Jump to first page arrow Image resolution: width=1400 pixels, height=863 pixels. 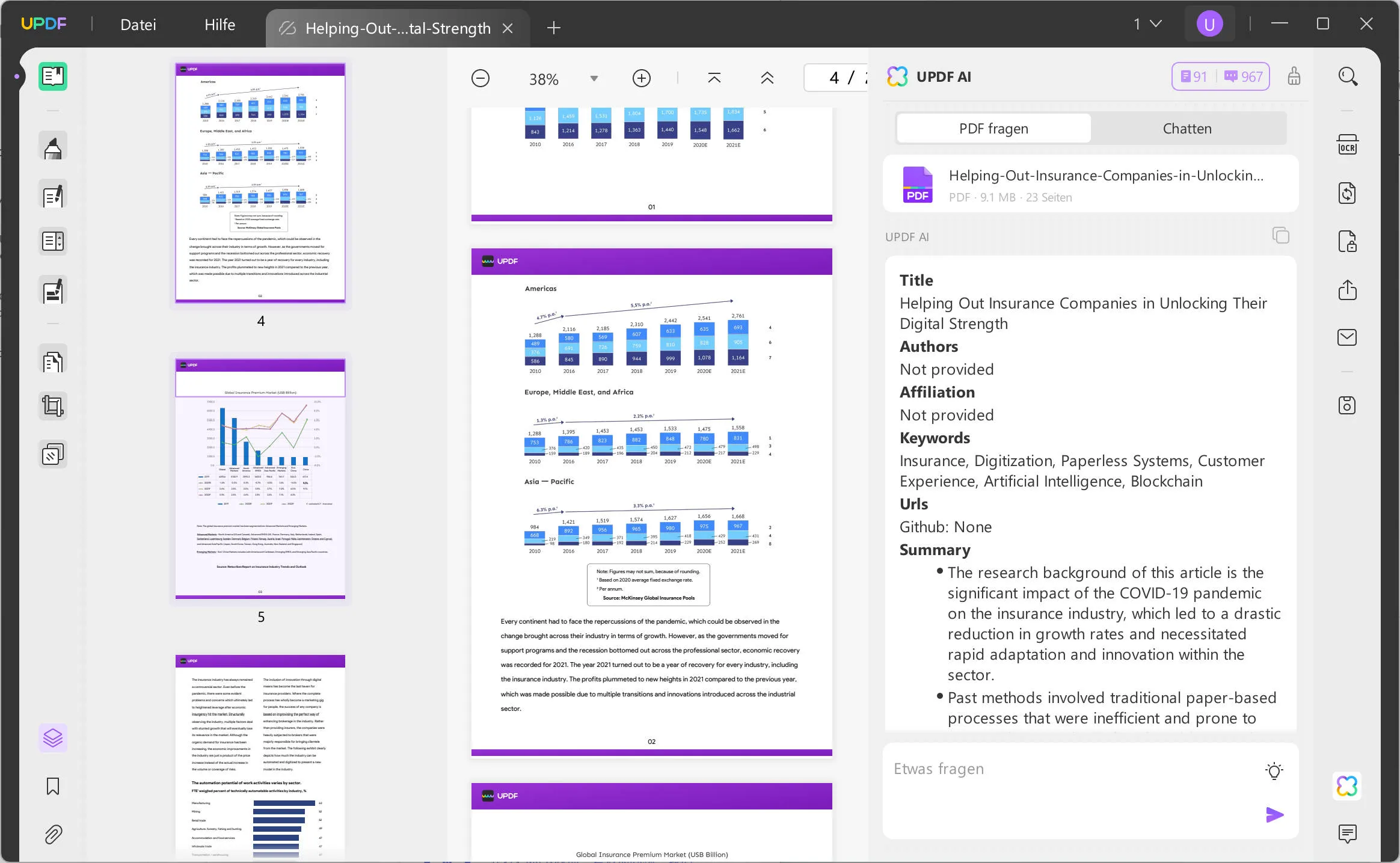(x=714, y=78)
